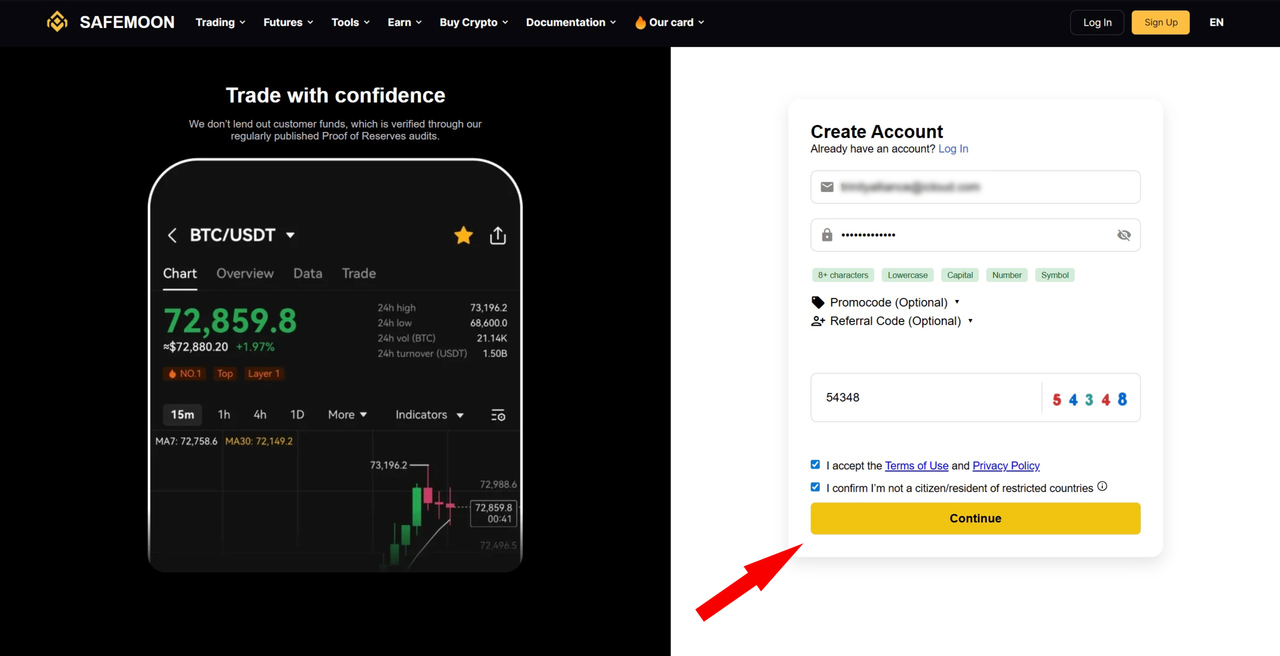Open the Terms of Use link
Screen dimensions: 1280x656
click(x=916, y=466)
